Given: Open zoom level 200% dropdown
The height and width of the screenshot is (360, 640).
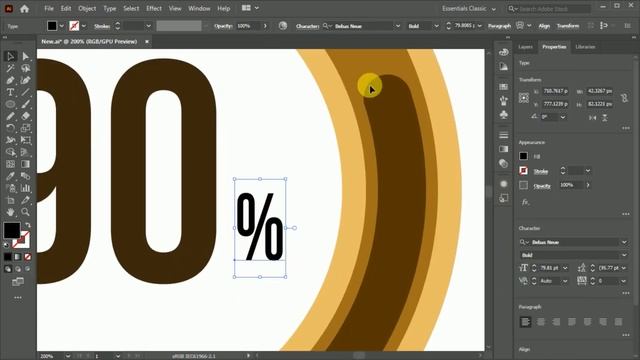Looking at the screenshot, I should point(68,356).
